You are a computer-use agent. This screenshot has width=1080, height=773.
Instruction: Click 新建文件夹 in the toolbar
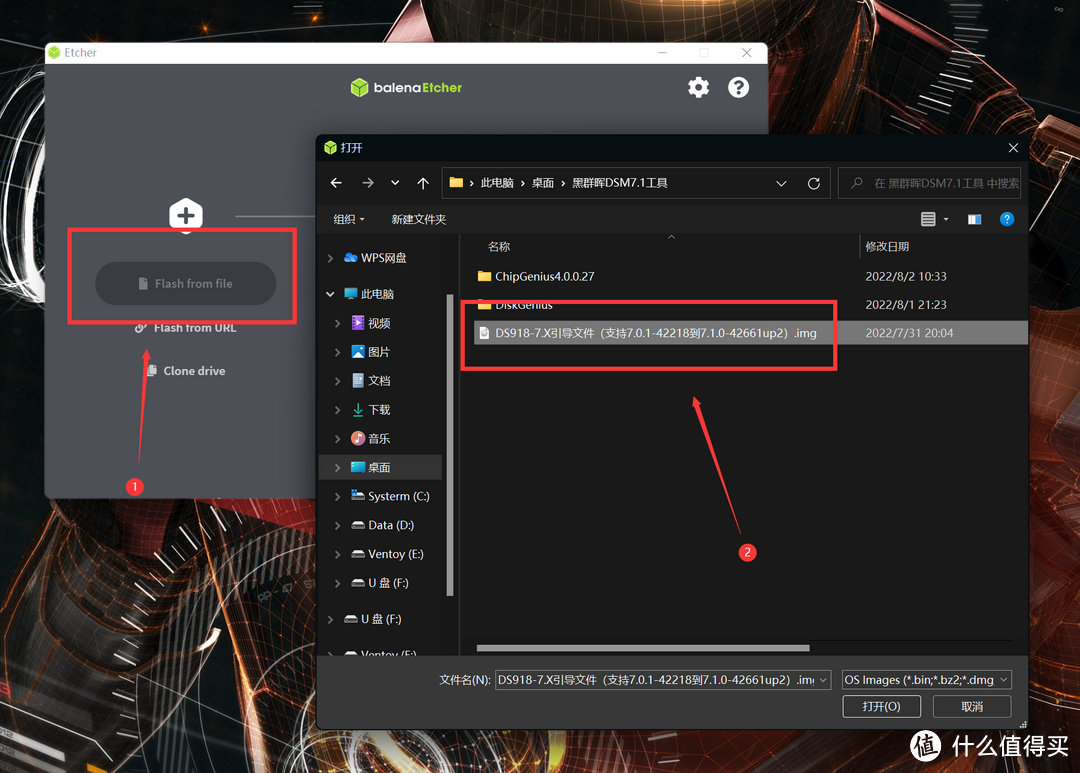point(418,219)
